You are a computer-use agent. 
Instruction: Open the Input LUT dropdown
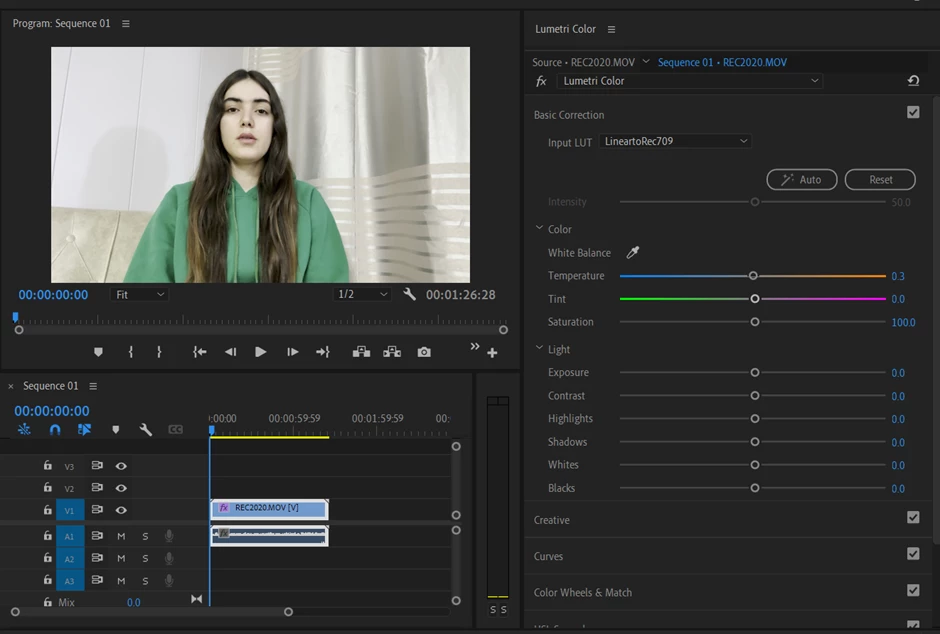675,142
